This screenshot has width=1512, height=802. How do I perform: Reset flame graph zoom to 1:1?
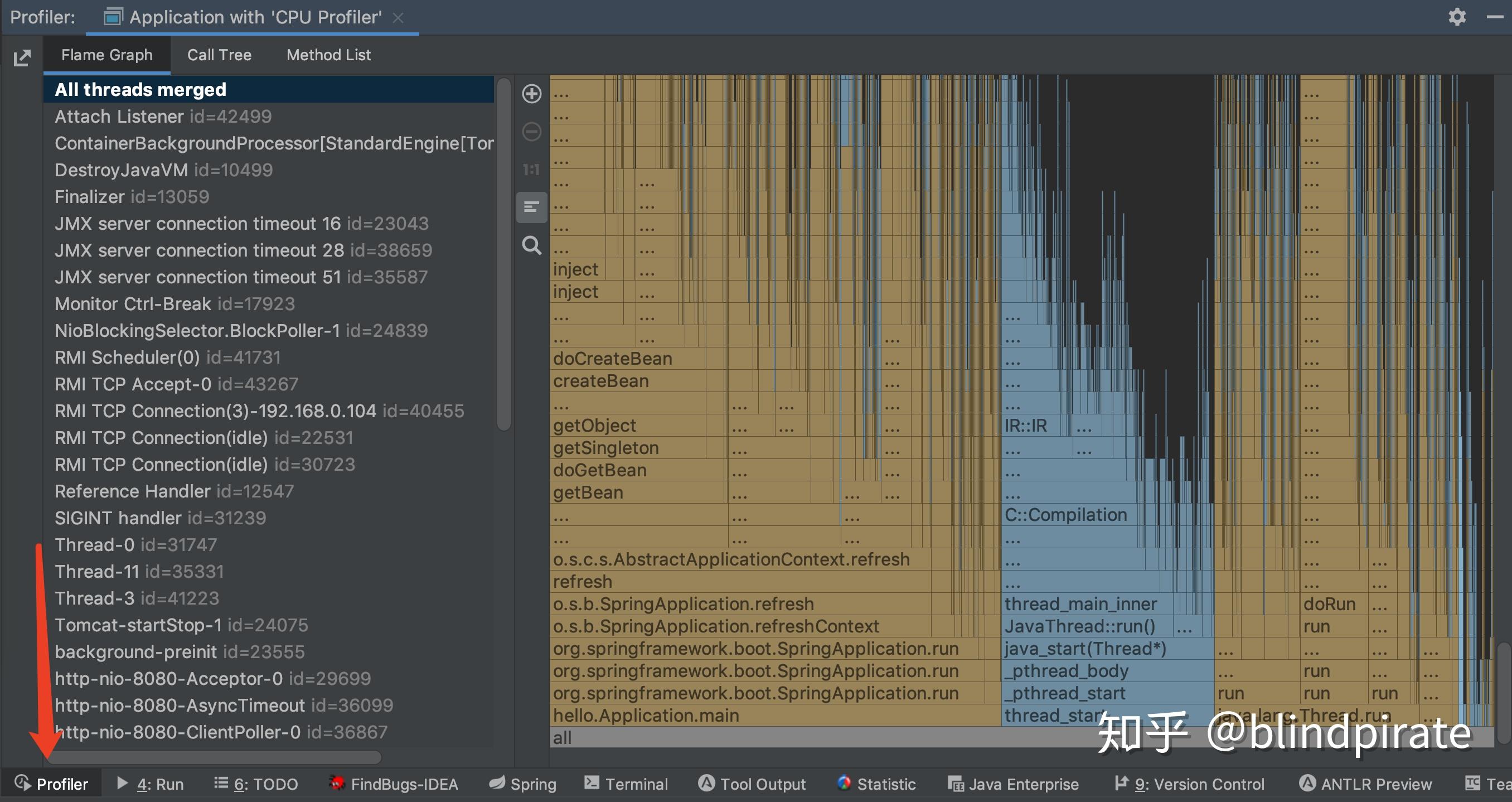(531, 169)
